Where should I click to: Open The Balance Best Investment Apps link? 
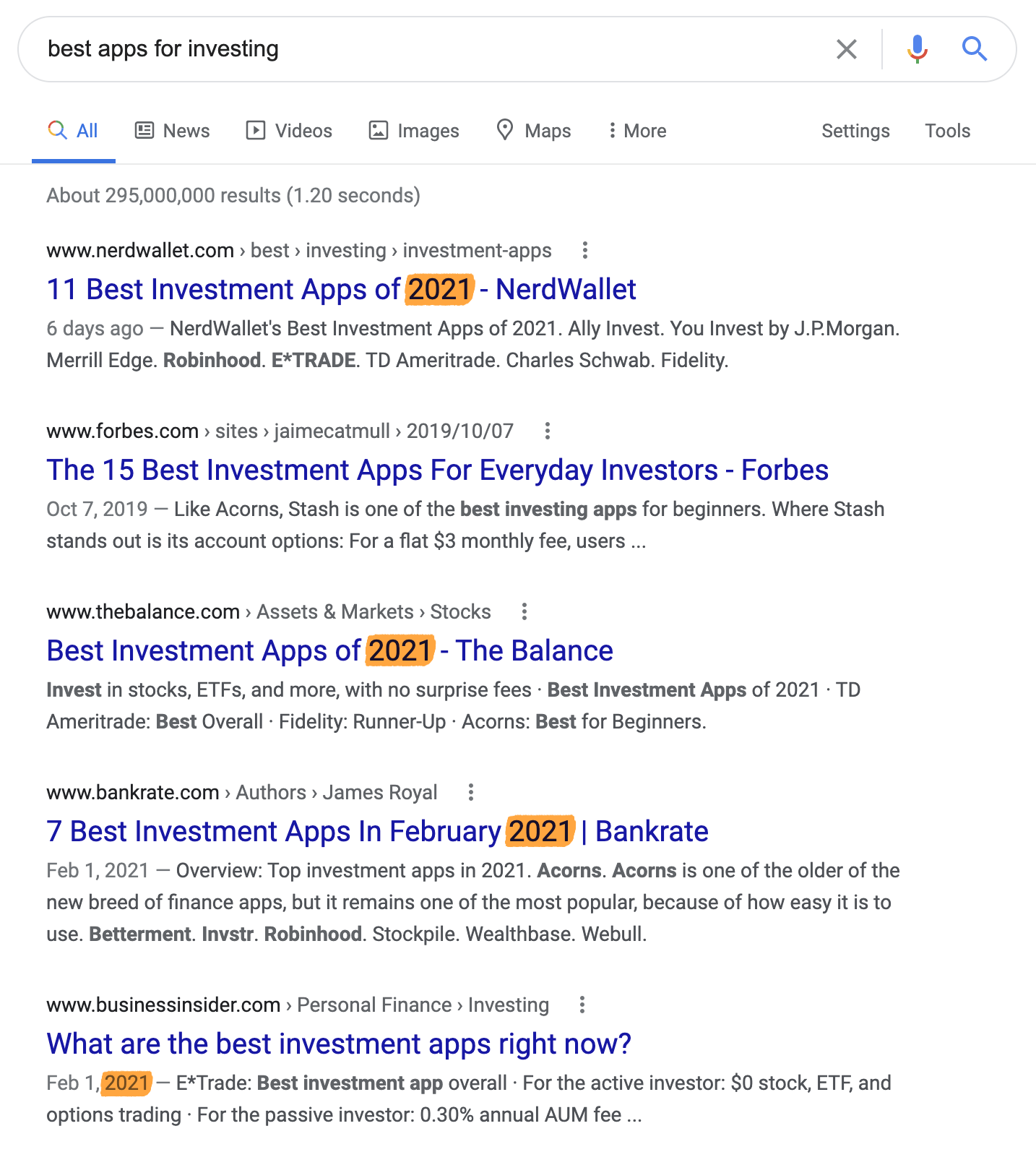click(329, 651)
